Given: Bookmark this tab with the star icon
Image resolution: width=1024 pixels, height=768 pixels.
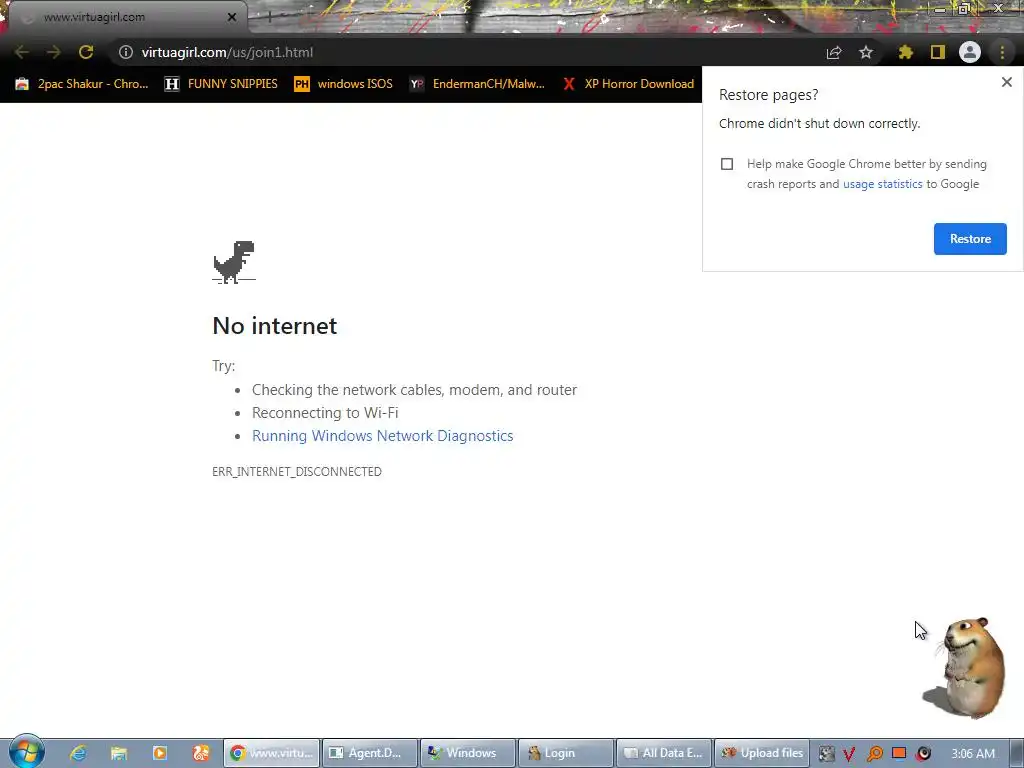Looking at the screenshot, I should [866, 52].
